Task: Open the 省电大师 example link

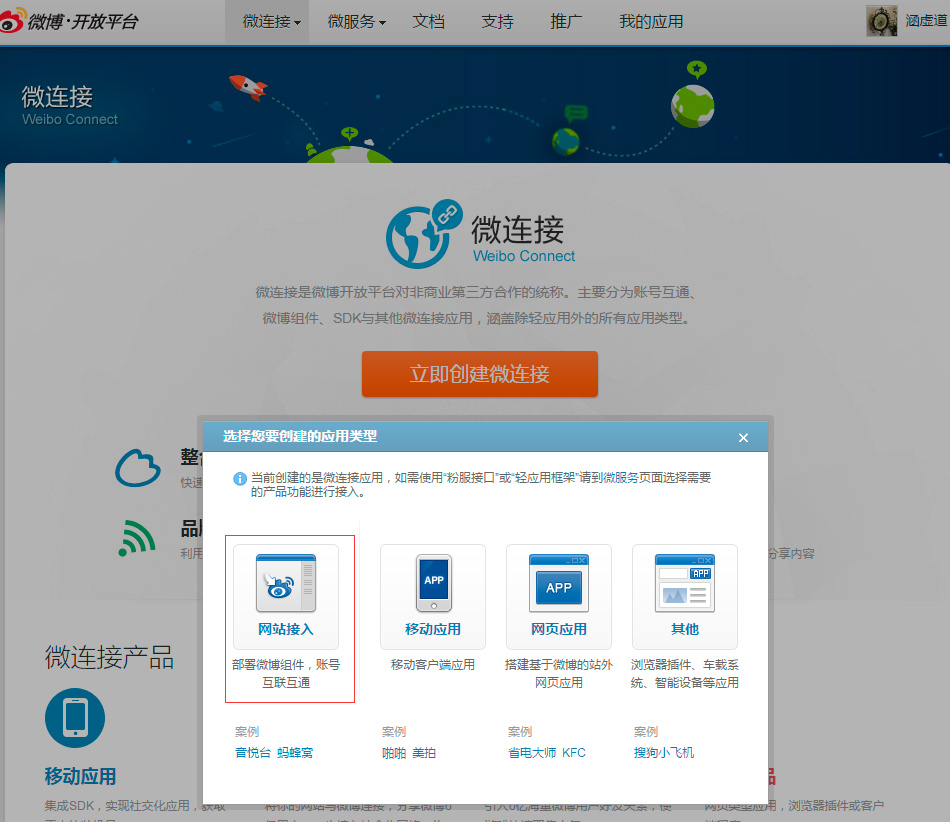Action: (x=532, y=753)
